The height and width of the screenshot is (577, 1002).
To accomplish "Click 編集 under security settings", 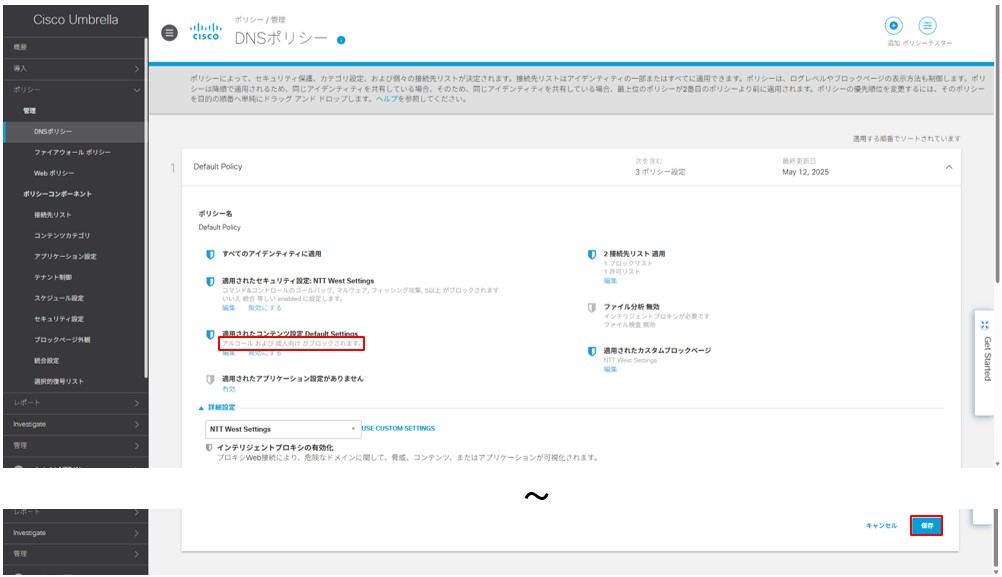I will [x=229, y=308].
